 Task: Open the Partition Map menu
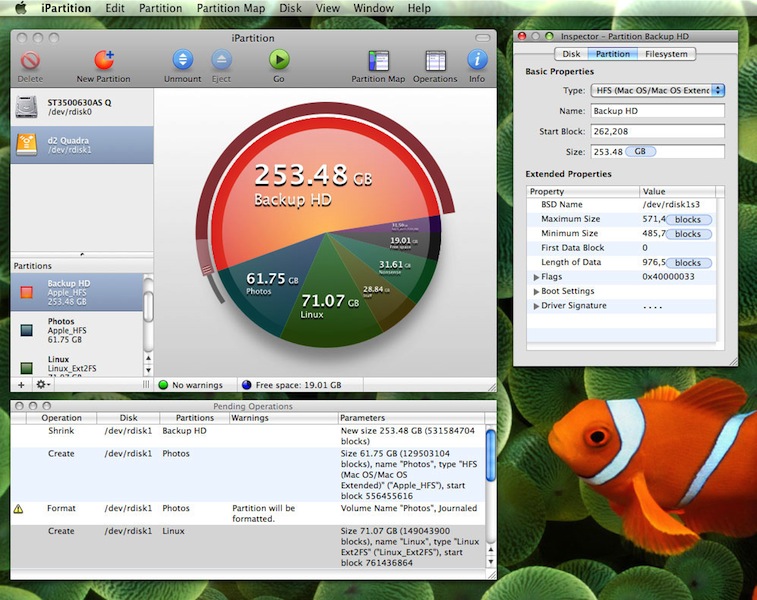coord(231,8)
